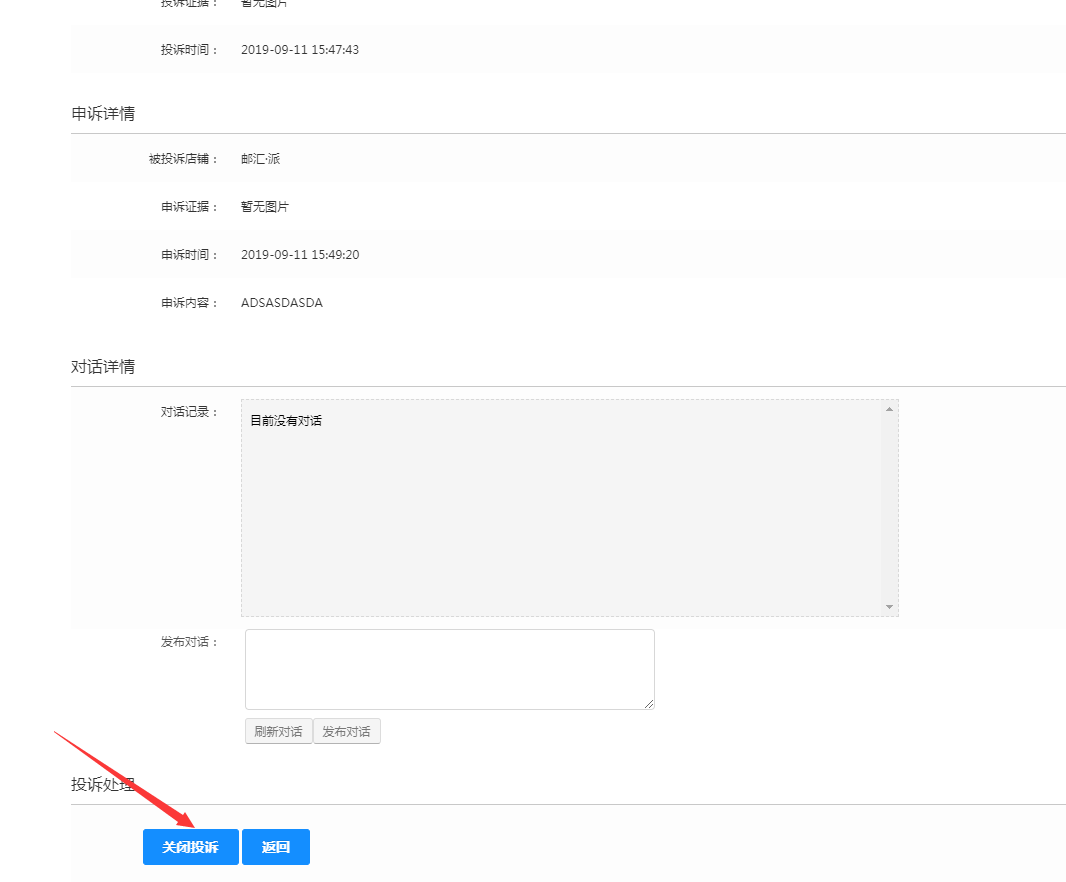Viewport: 1066px width, 882px height.
Task: Click the 对话记录 field label
Action: click(x=189, y=412)
